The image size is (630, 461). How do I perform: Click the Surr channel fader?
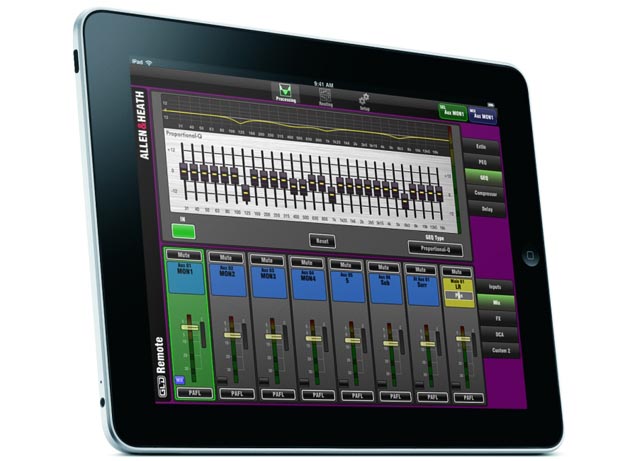428,344
